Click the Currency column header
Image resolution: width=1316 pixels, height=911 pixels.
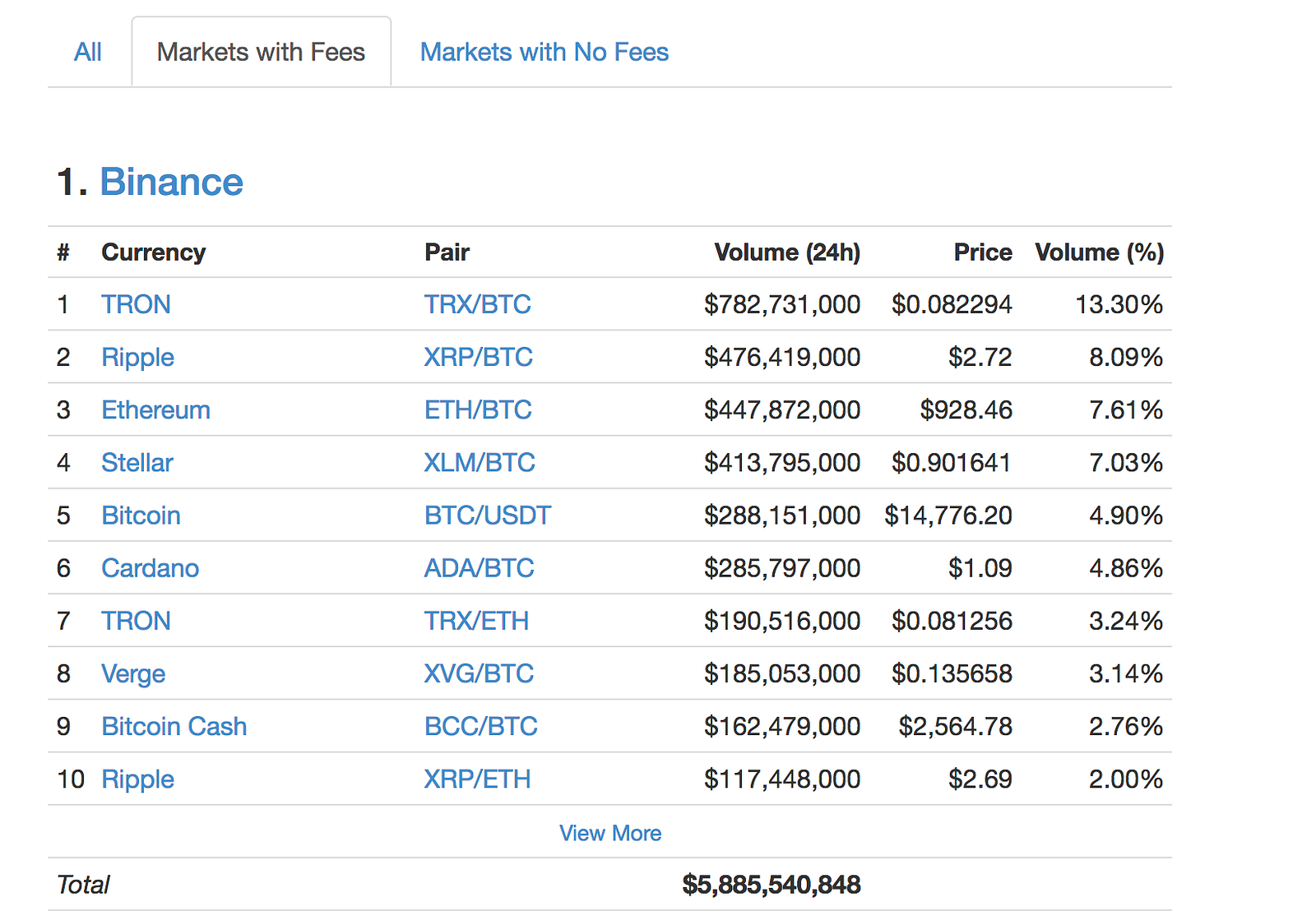153,252
